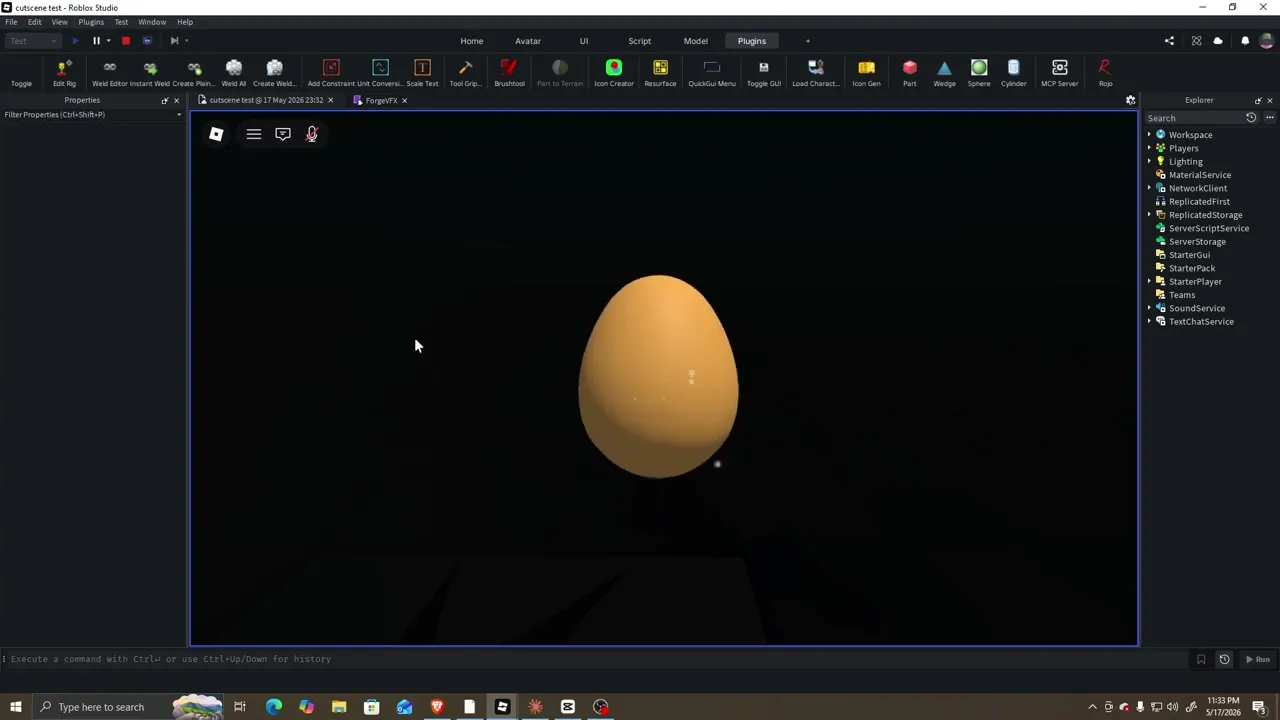The image size is (1280, 720).
Task: Open the Plugins menu in menu bar
Action: coord(91,22)
